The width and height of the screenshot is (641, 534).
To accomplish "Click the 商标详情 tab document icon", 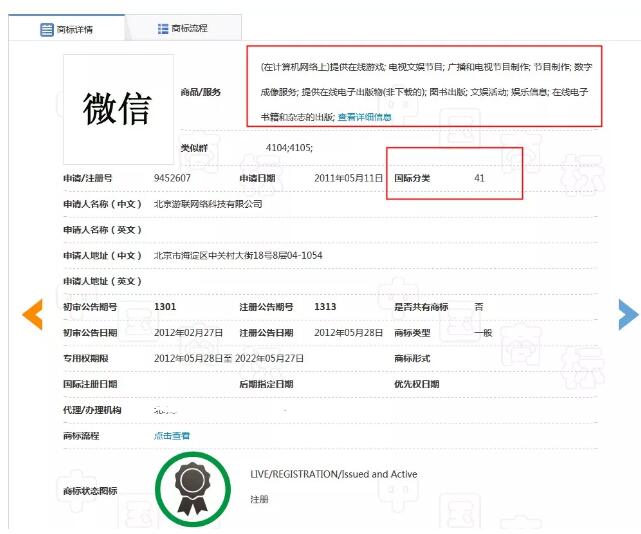I will click(47, 29).
